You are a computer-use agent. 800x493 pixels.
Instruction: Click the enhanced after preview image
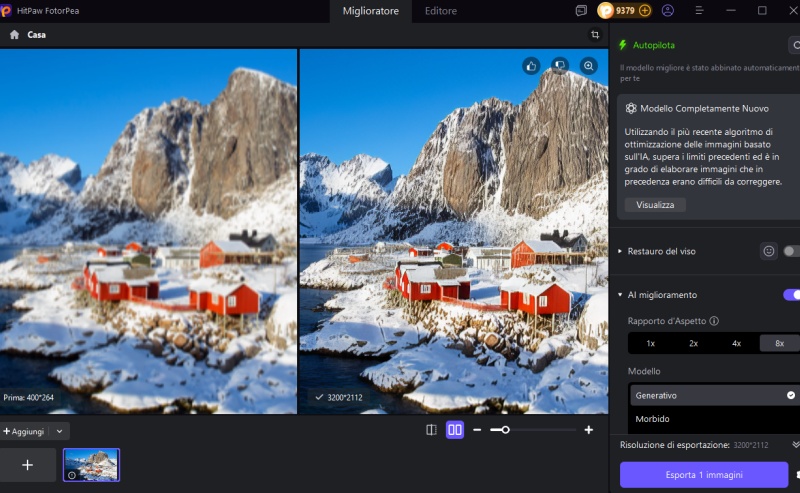454,231
